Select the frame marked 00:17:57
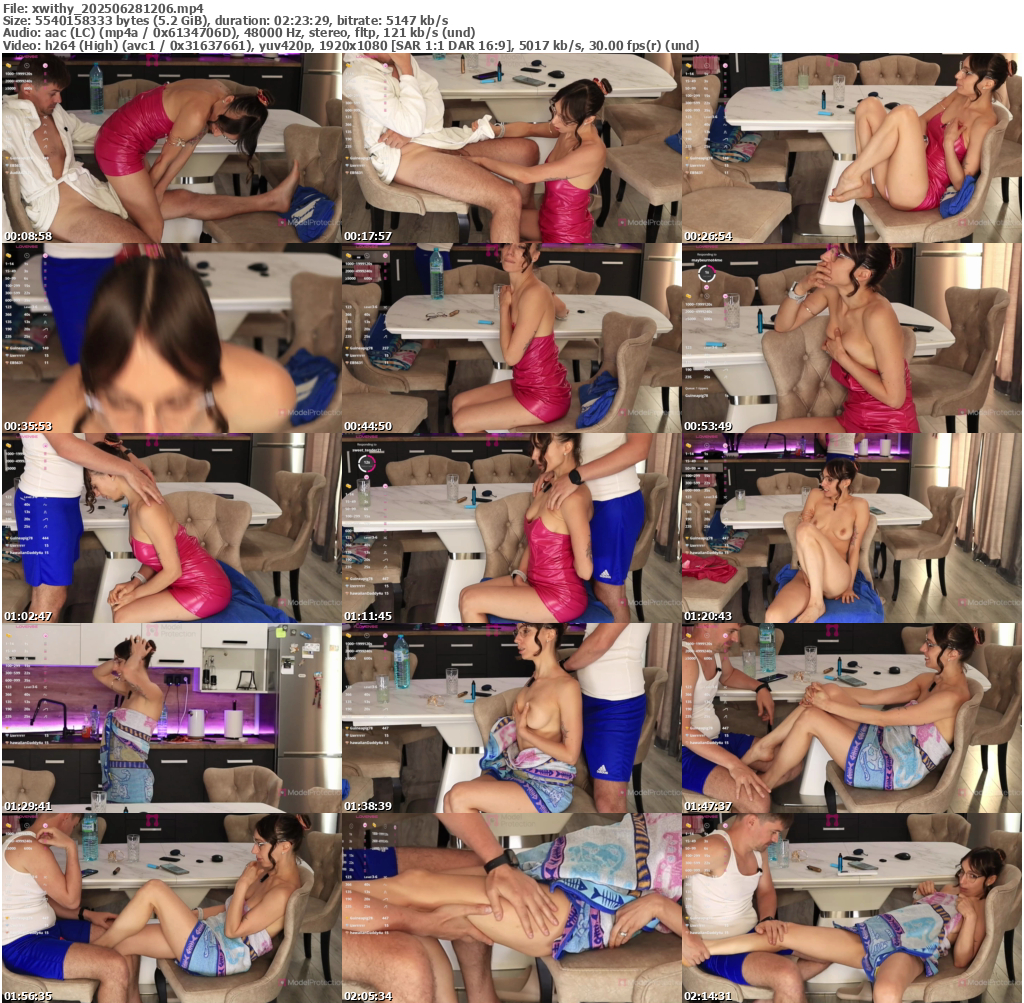The height and width of the screenshot is (1003, 1024). (x=511, y=148)
